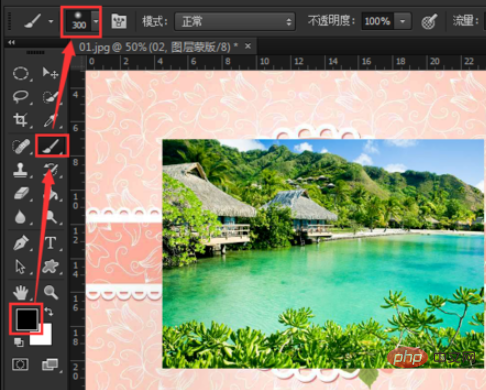Select the Hand tool
The width and height of the screenshot is (486, 390).
(x=21, y=293)
